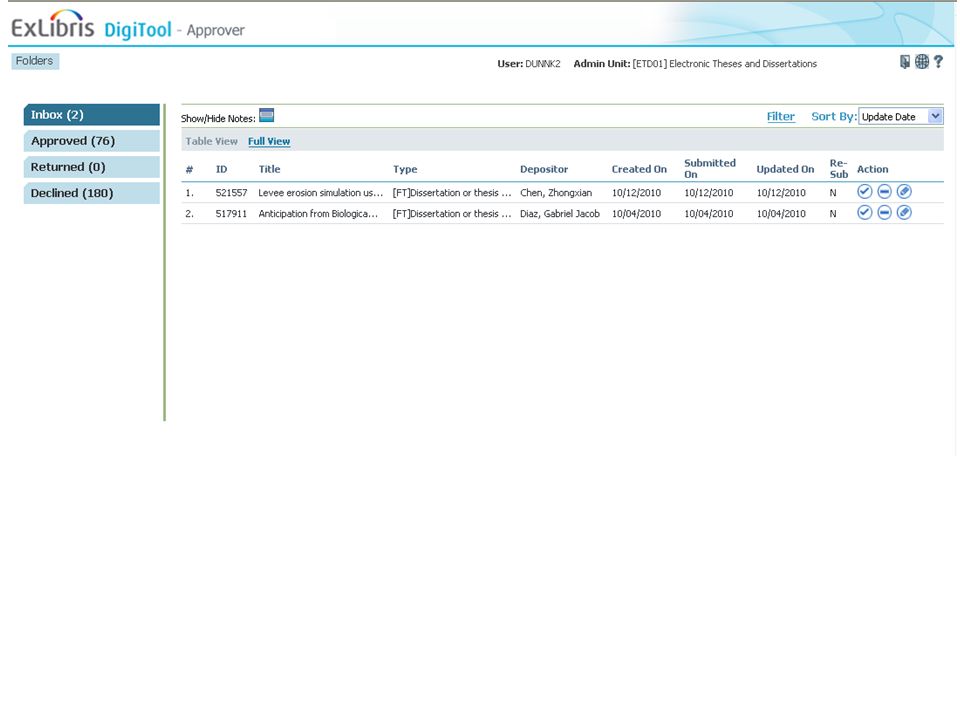Select ID 517911 cell

click(x=231, y=214)
